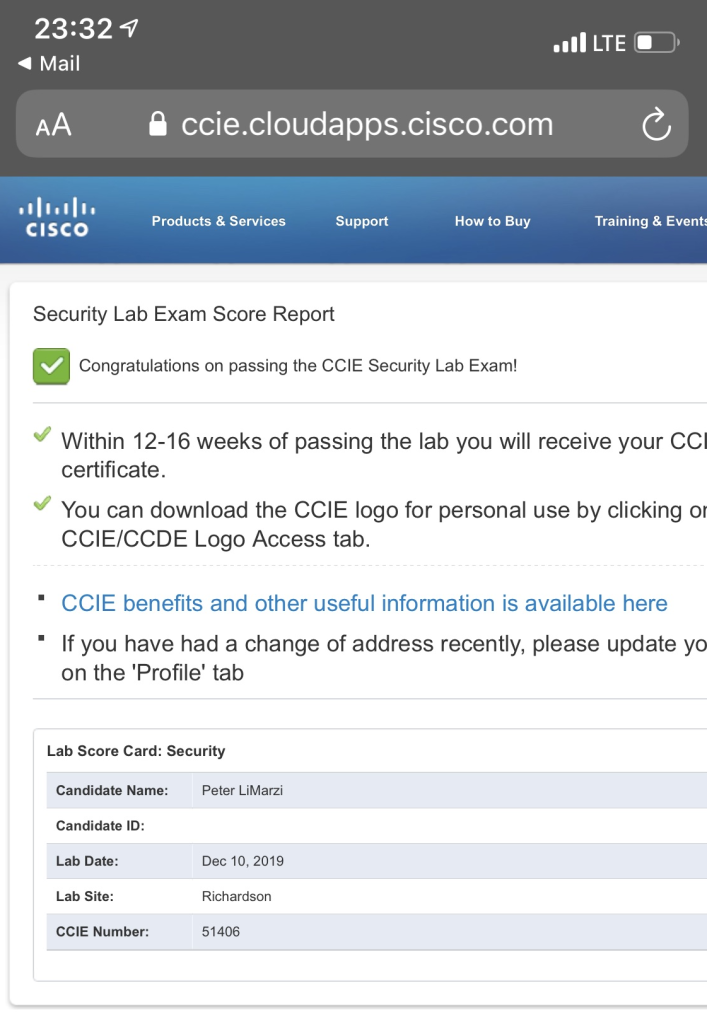Tap the Security Lab Exam Score Report heading

(184, 314)
